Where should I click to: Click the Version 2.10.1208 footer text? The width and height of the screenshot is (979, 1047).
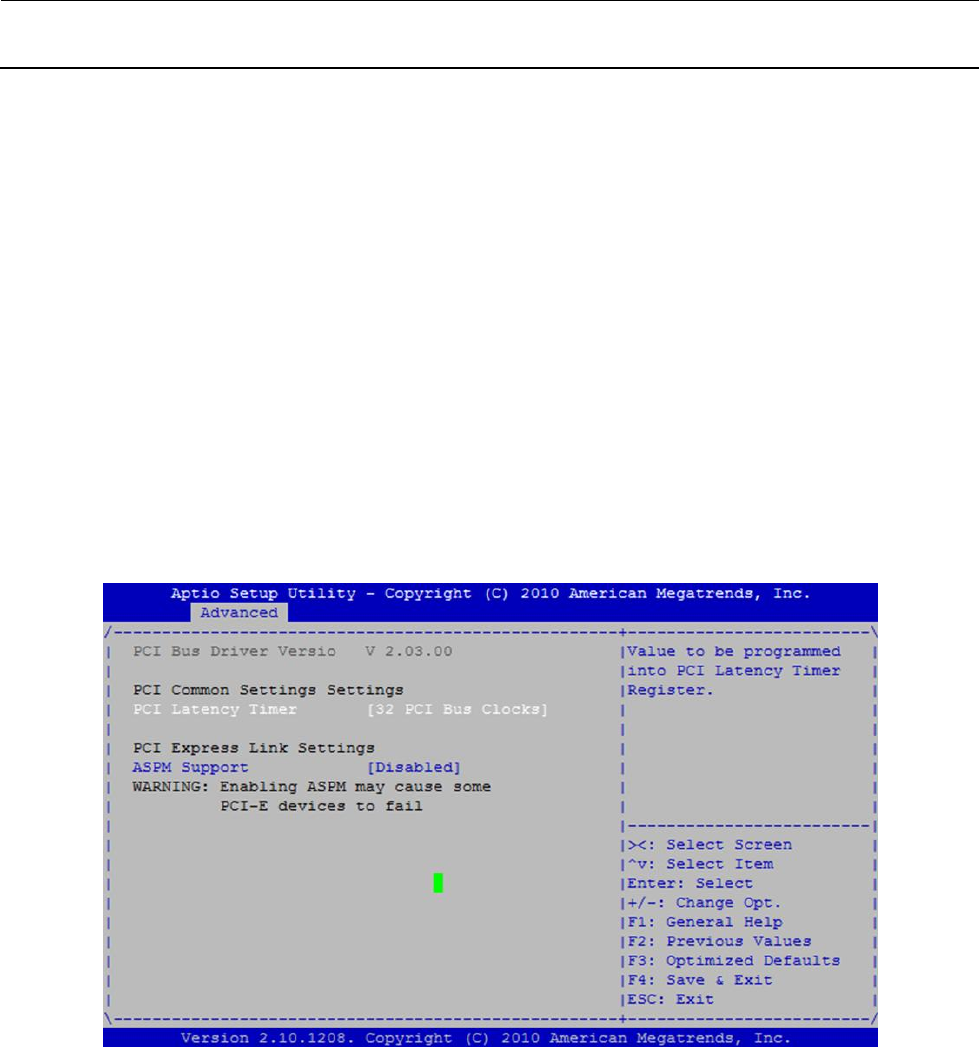pyautogui.click(x=486, y=1038)
